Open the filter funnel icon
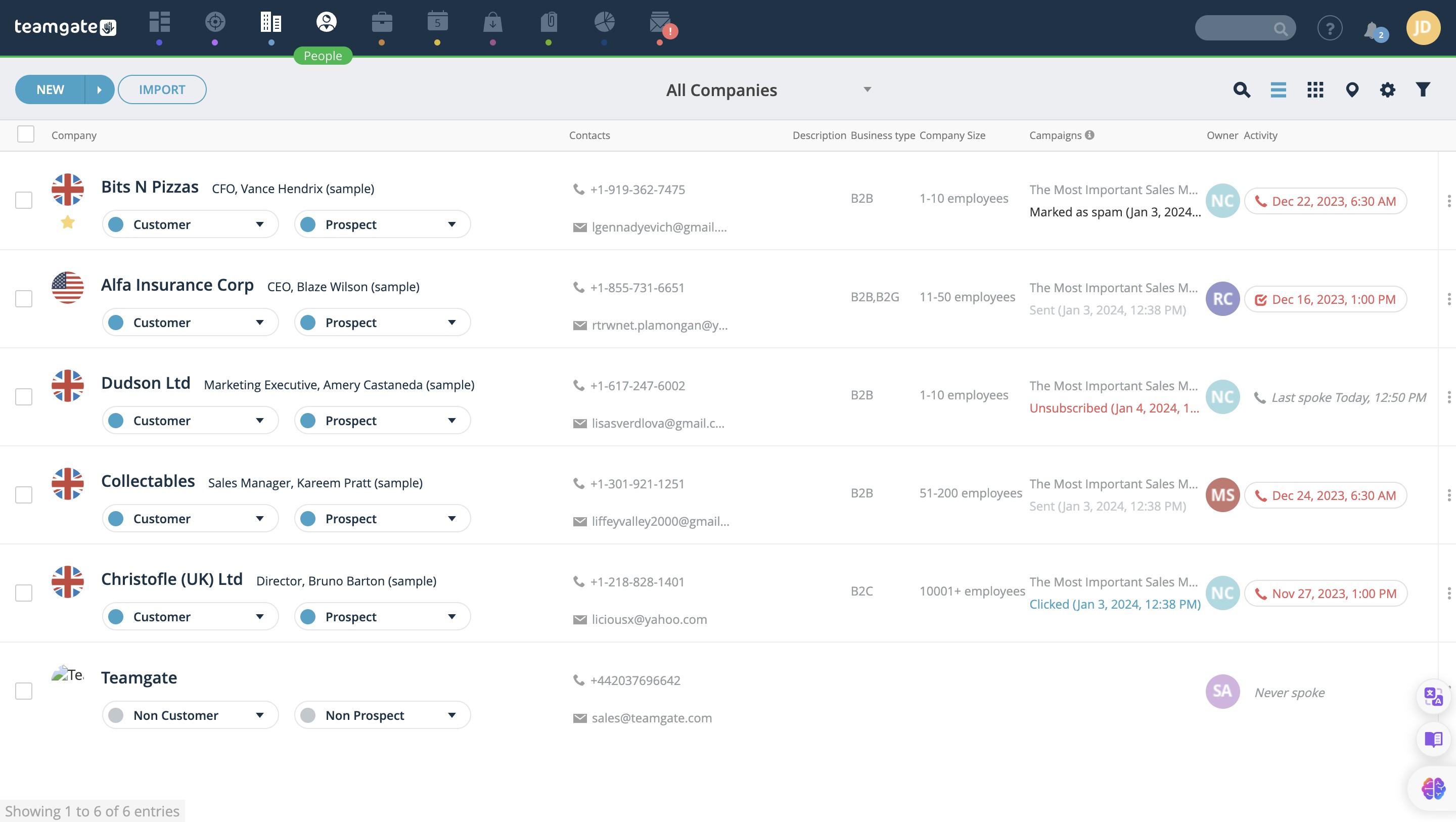 coord(1423,90)
